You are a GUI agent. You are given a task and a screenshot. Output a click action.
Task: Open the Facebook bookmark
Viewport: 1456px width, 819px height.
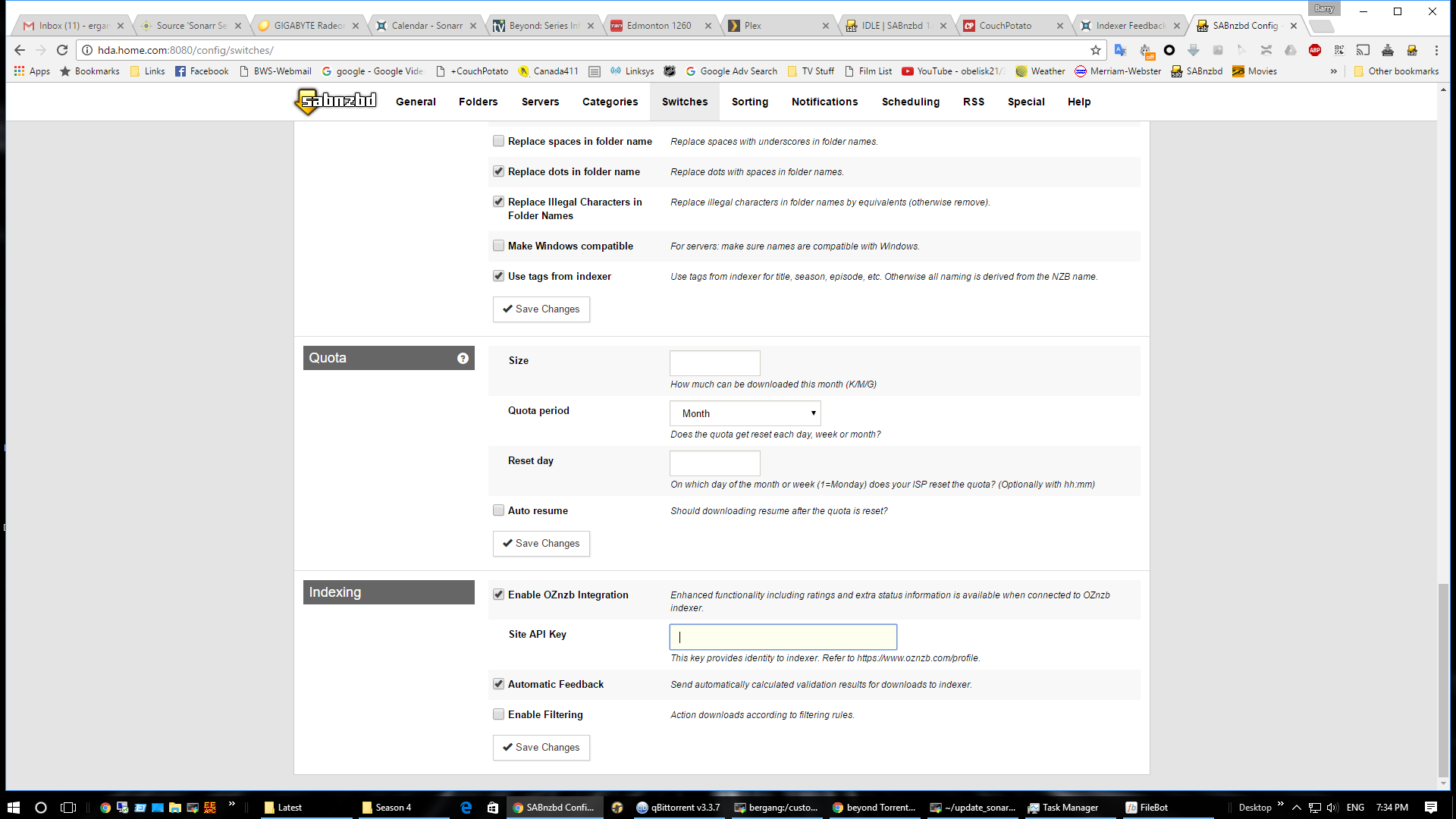pyautogui.click(x=202, y=71)
